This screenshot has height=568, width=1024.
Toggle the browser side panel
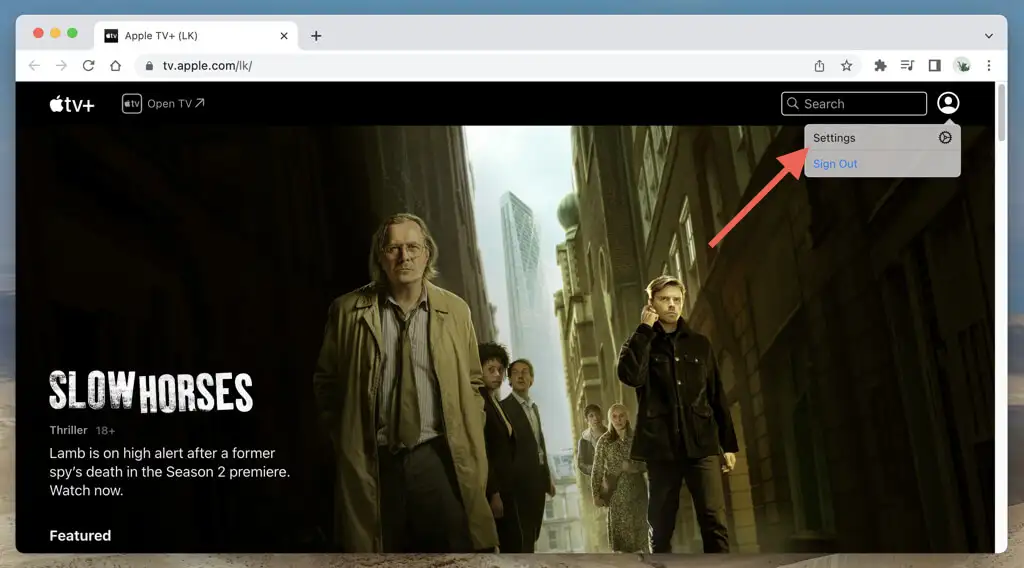point(935,65)
